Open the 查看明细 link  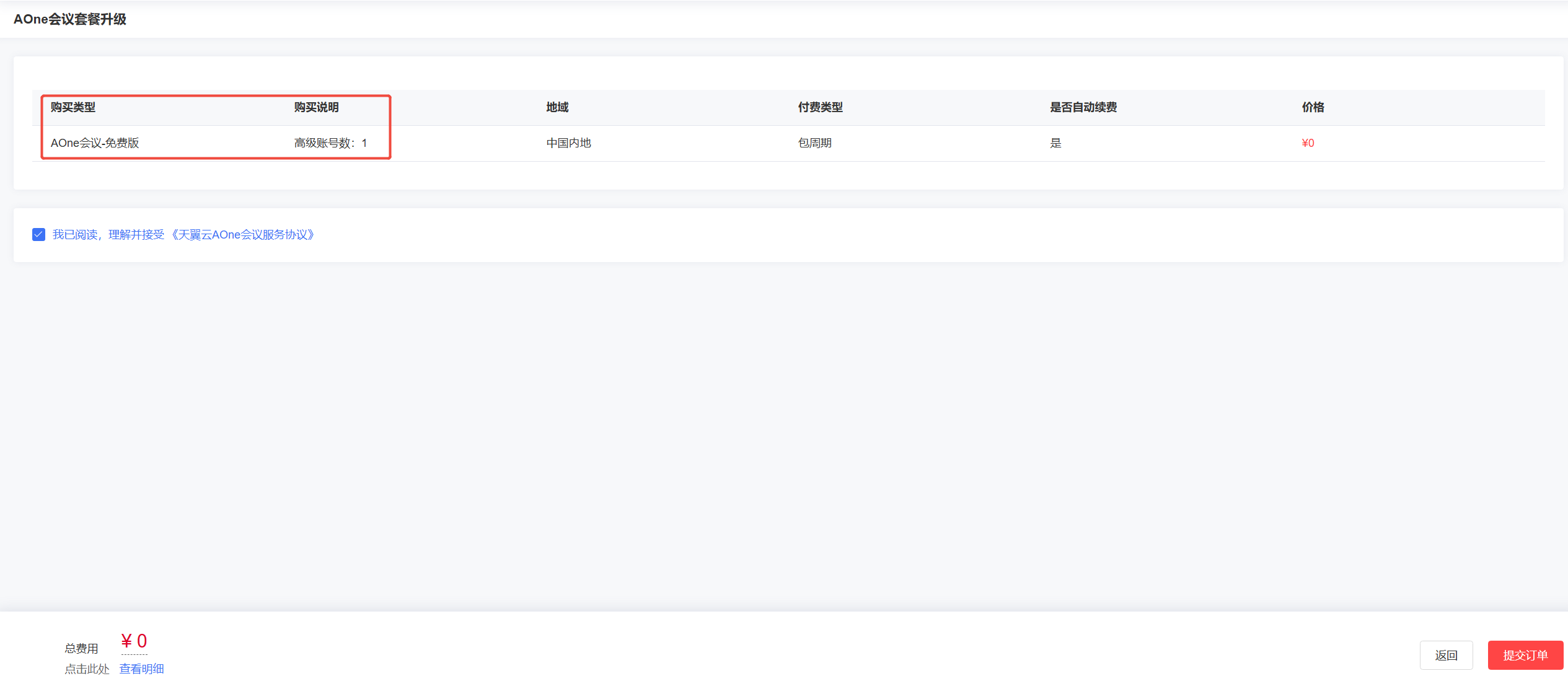tap(141, 669)
